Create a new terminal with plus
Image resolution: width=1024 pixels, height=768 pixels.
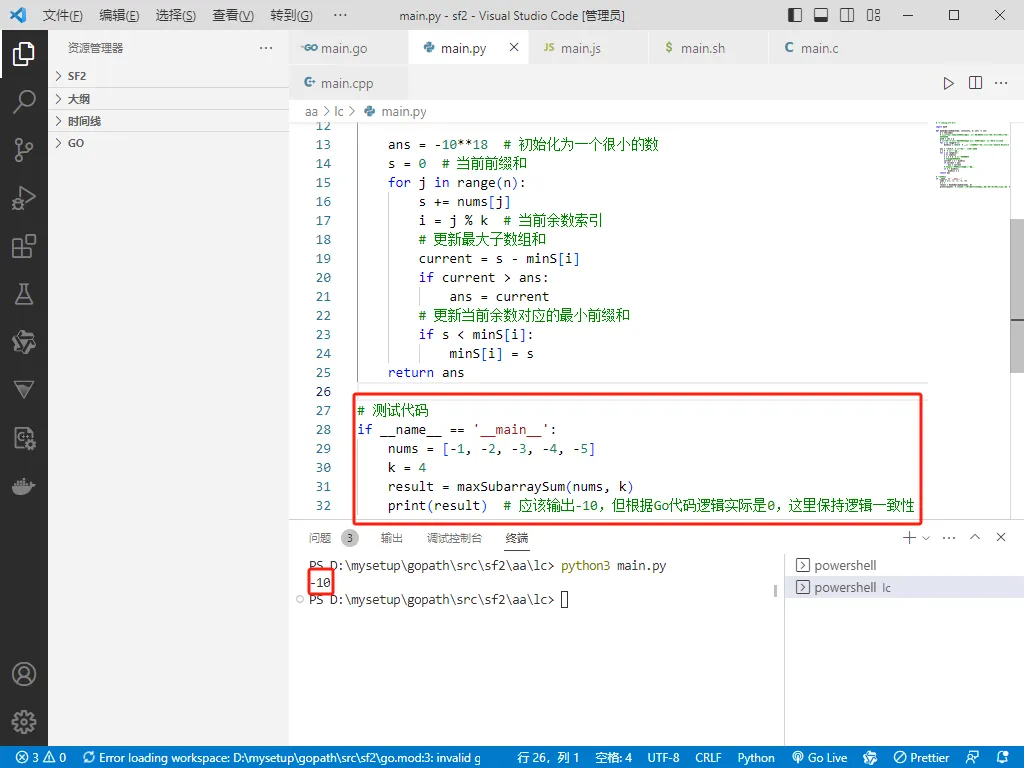point(908,537)
